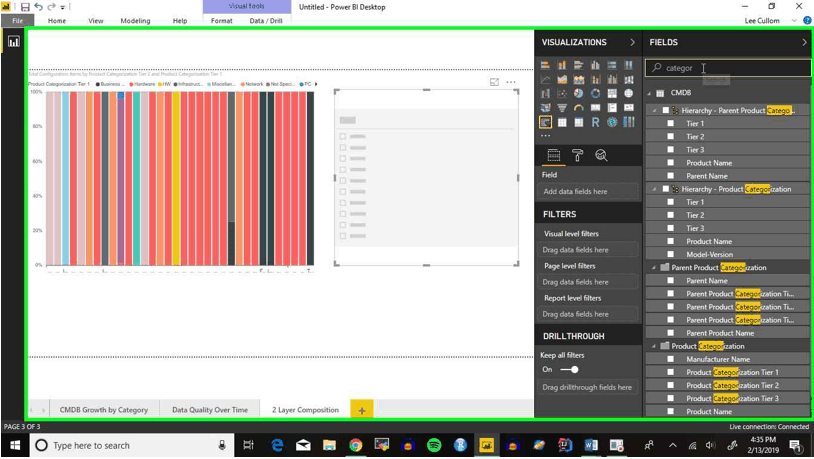Select the Clustered bar chart visualization

coord(578,65)
